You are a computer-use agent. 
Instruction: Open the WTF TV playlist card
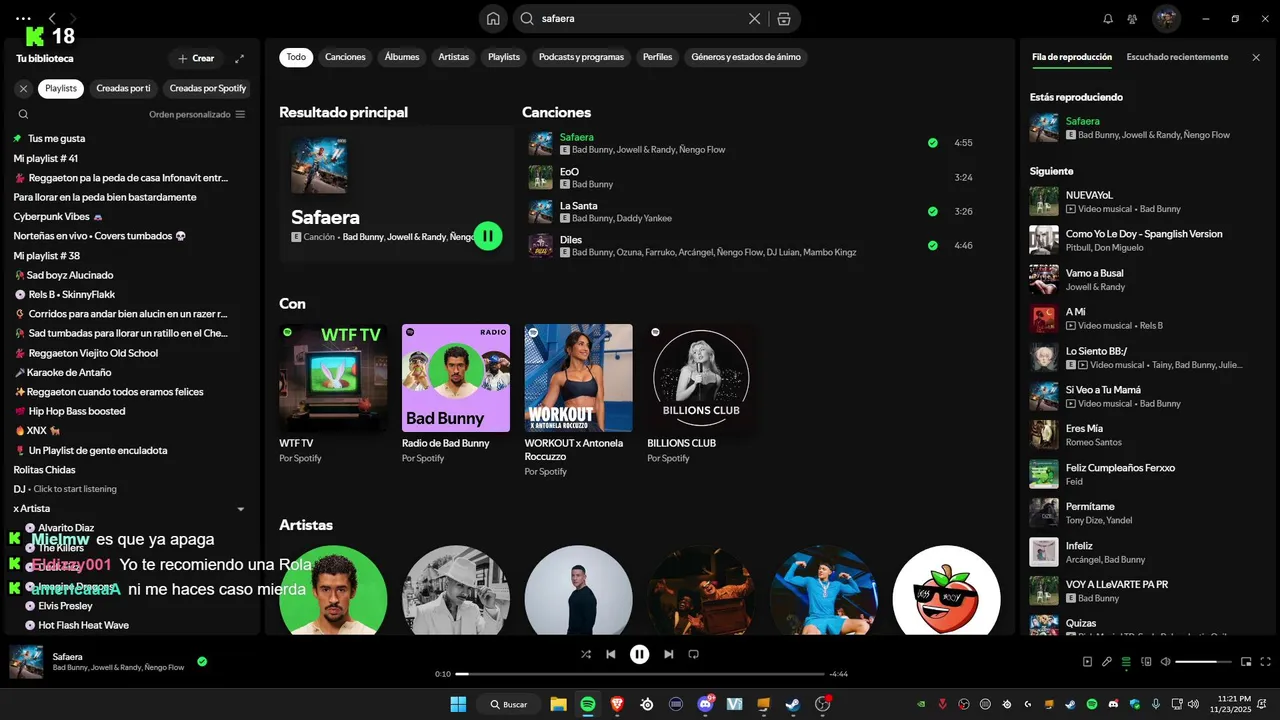[x=333, y=394]
